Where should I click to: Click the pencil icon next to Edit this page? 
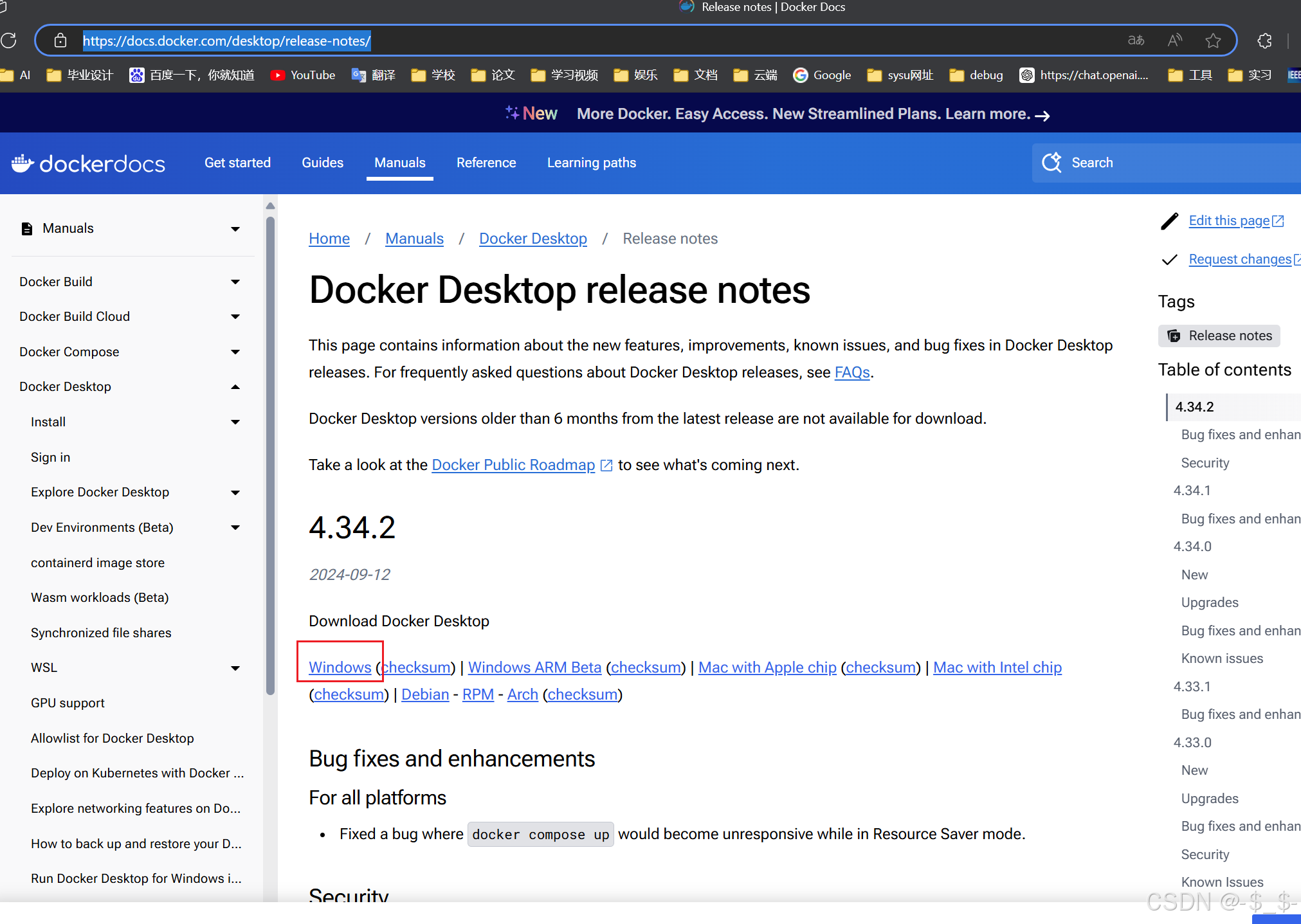coord(1169,221)
